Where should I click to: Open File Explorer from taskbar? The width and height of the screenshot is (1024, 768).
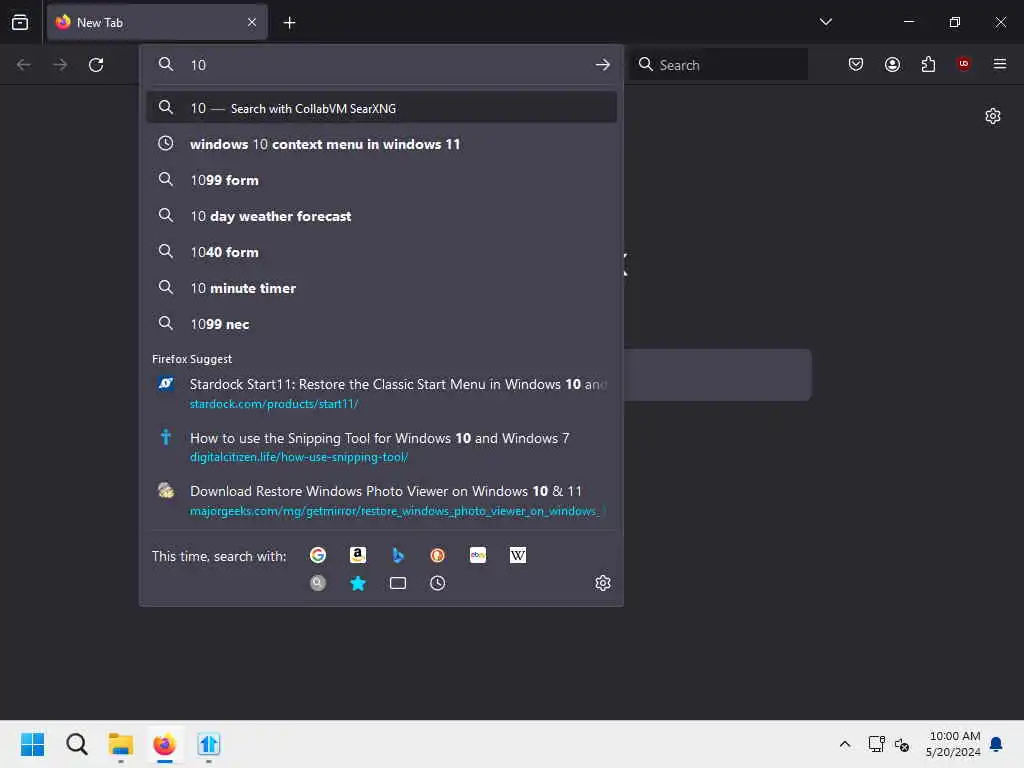pyautogui.click(x=121, y=744)
